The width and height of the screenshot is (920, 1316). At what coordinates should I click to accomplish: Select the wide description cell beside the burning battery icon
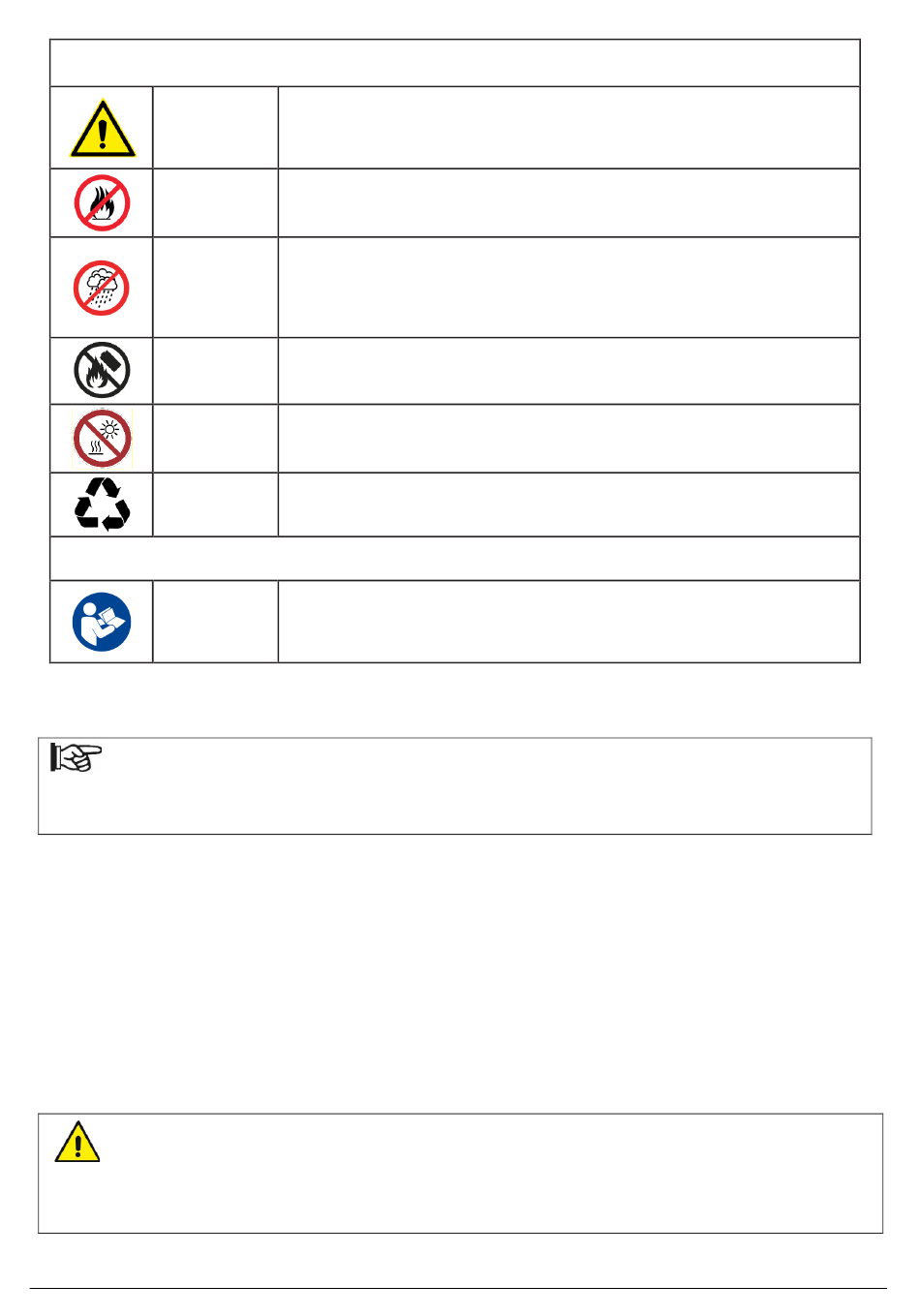tap(568, 370)
